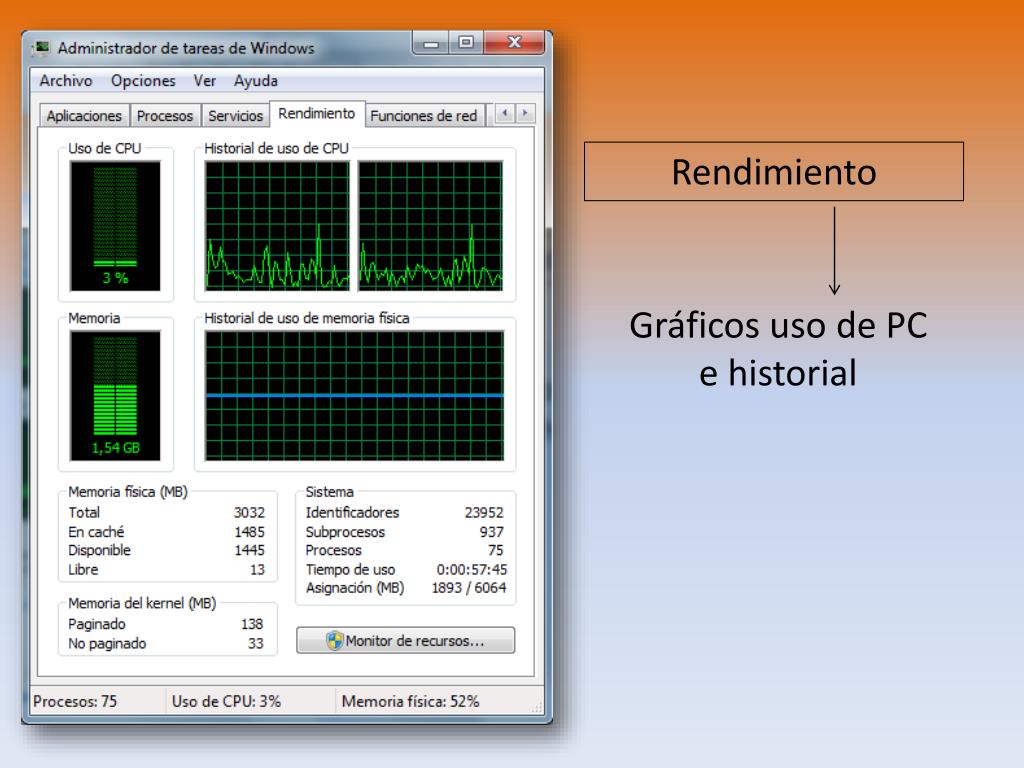Click the Uso de CPU 3 % gauge
This screenshot has width=1024, height=768.
116,225
